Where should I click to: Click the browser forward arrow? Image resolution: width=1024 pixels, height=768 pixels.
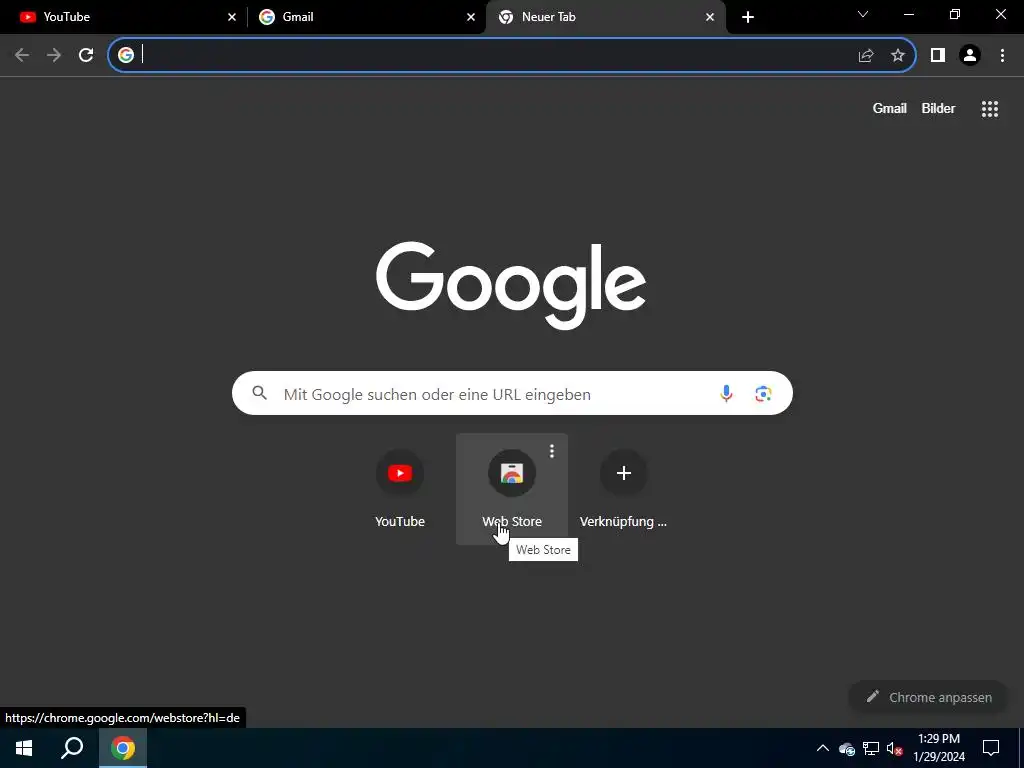pos(54,56)
